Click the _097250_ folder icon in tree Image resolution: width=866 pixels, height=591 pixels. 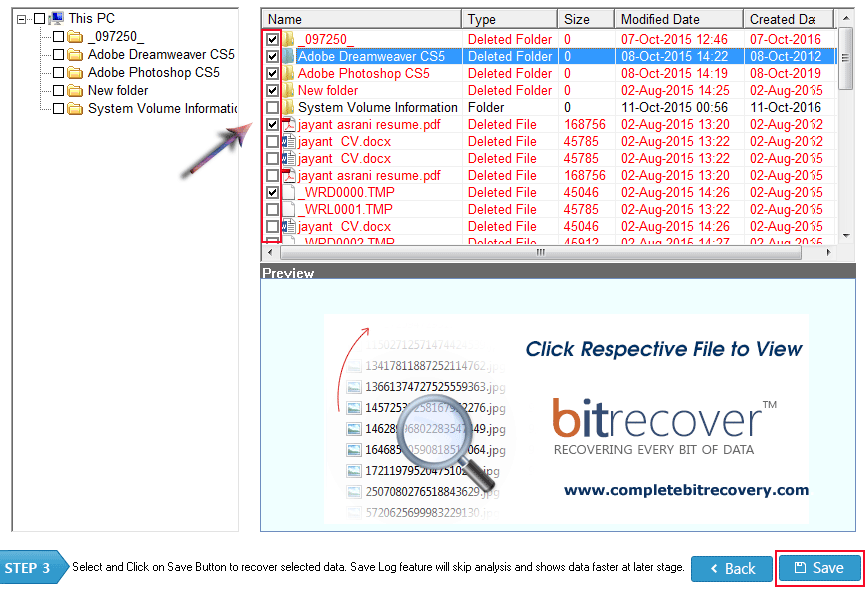click(75, 37)
